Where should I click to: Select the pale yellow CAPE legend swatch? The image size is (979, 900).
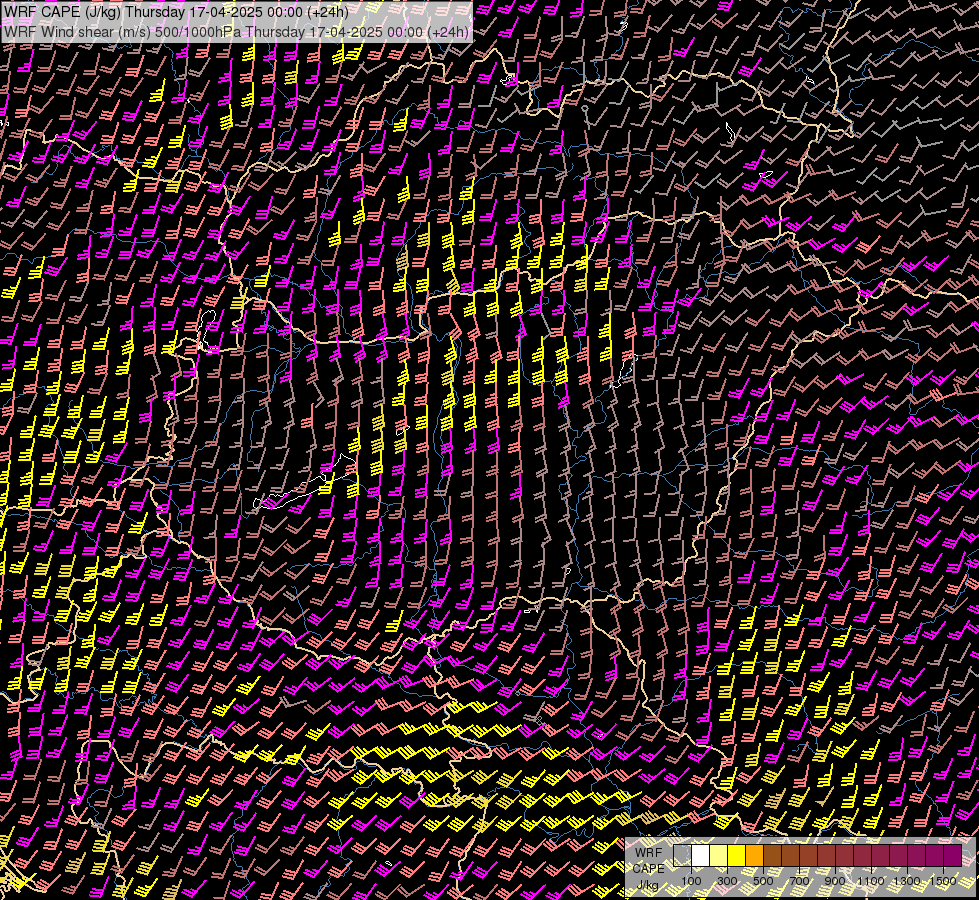click(718, 855)
